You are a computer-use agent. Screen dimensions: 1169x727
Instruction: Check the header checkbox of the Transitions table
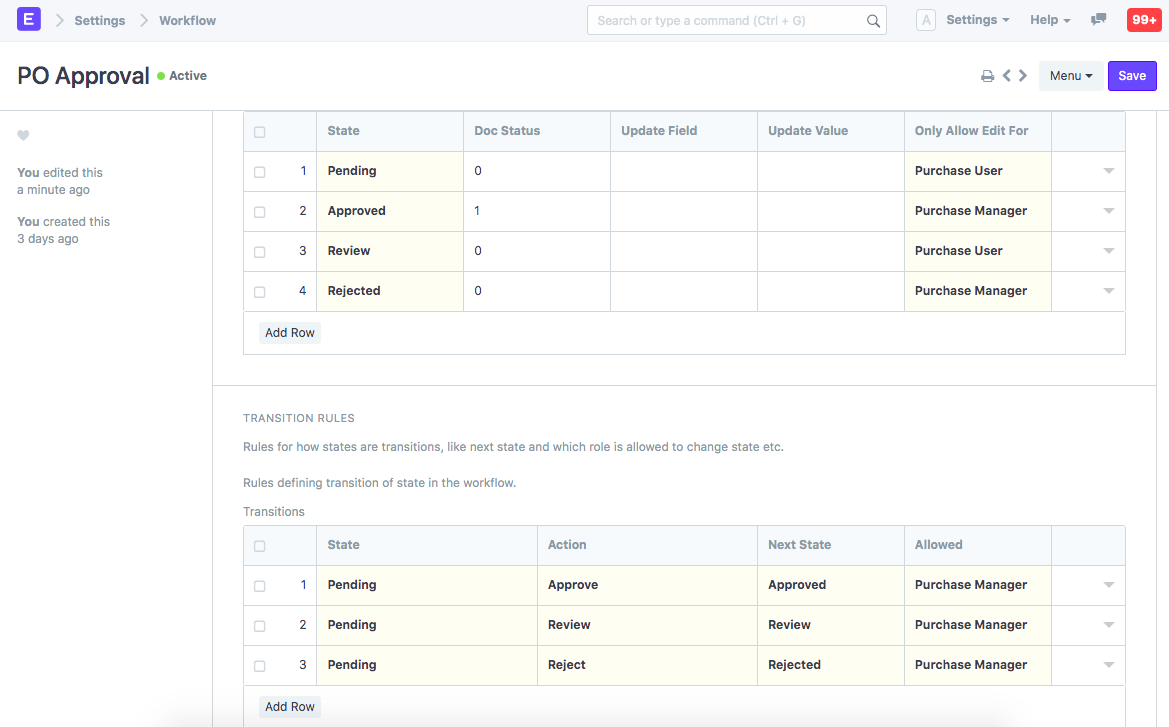(x=260, y=545)
